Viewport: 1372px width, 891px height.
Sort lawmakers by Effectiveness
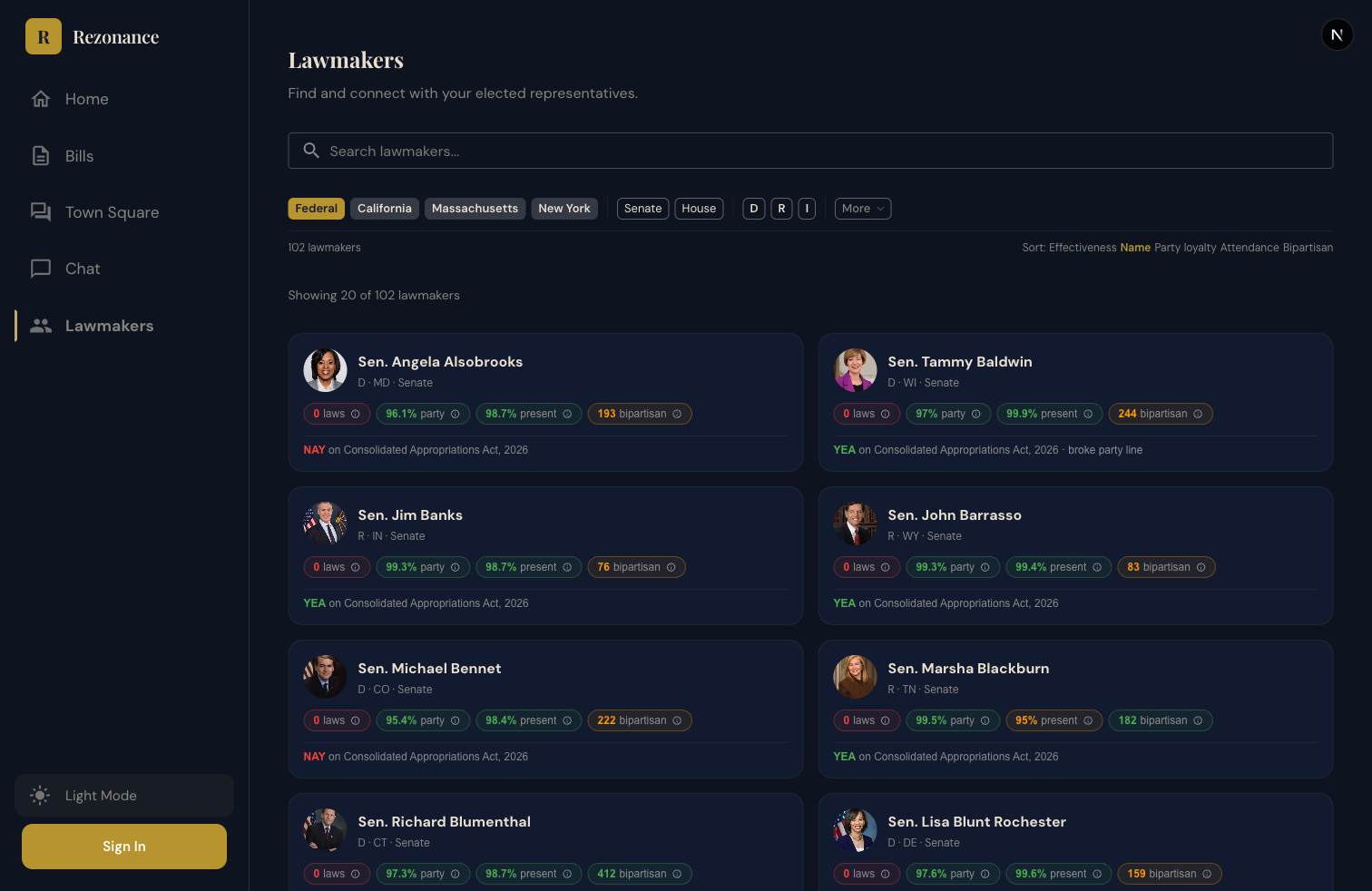1083,248
